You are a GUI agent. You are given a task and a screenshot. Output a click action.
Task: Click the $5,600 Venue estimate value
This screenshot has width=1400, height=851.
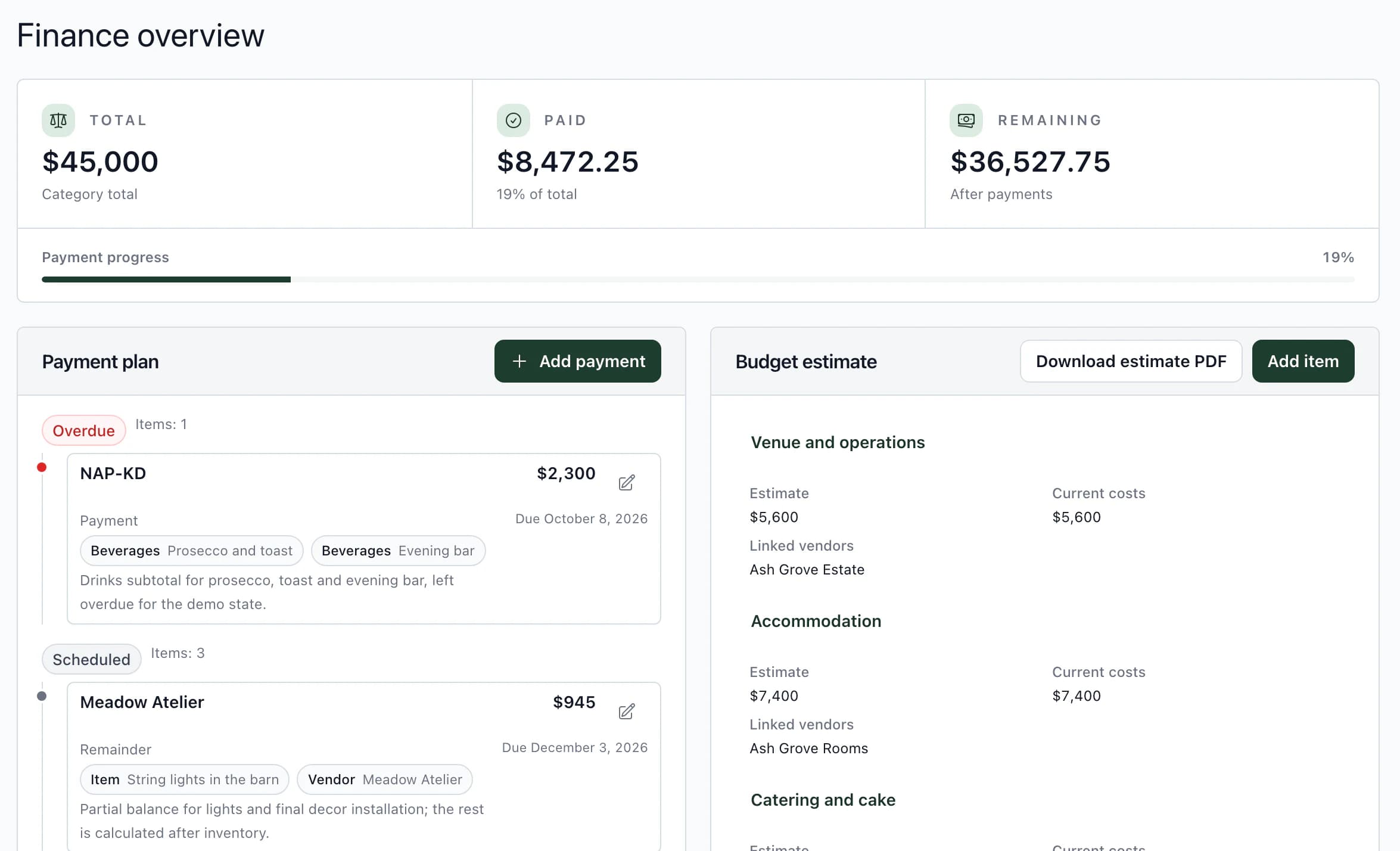click(x=774, y=517)
